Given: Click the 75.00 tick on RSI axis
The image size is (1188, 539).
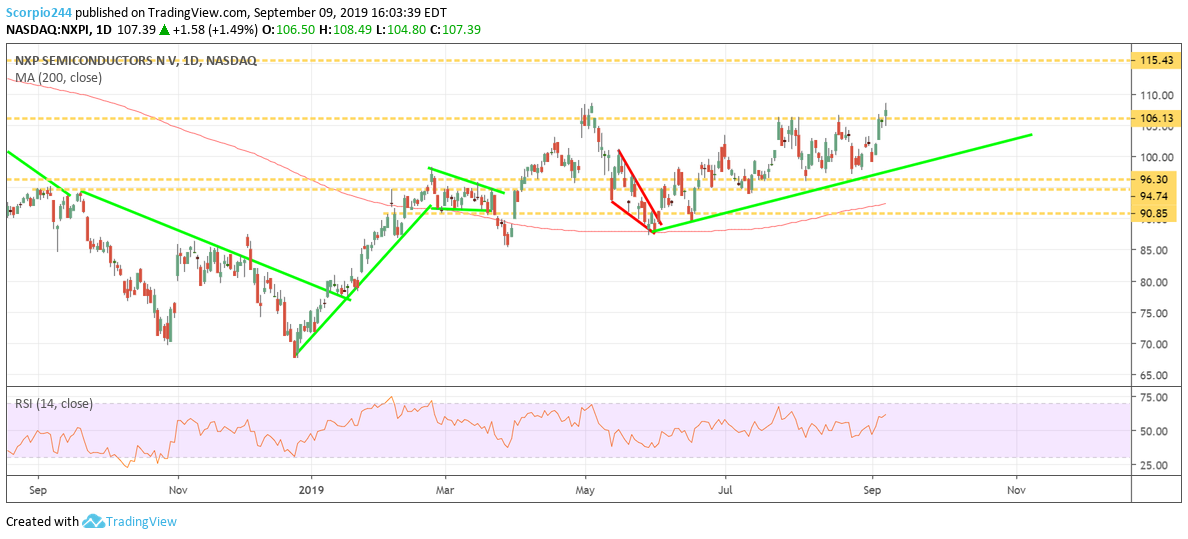Looking at the screenshot, I should (x=1156, y=397).
